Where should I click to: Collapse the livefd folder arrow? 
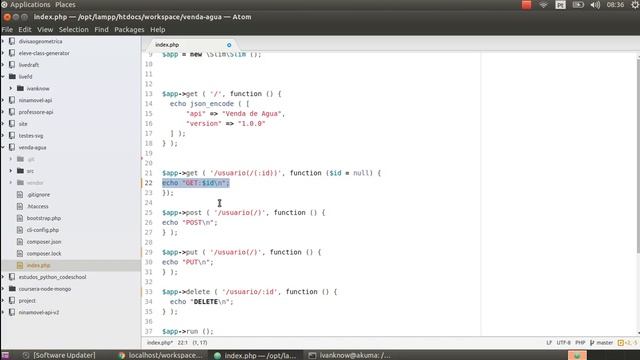pyautogui.click(x=3, y=76)
